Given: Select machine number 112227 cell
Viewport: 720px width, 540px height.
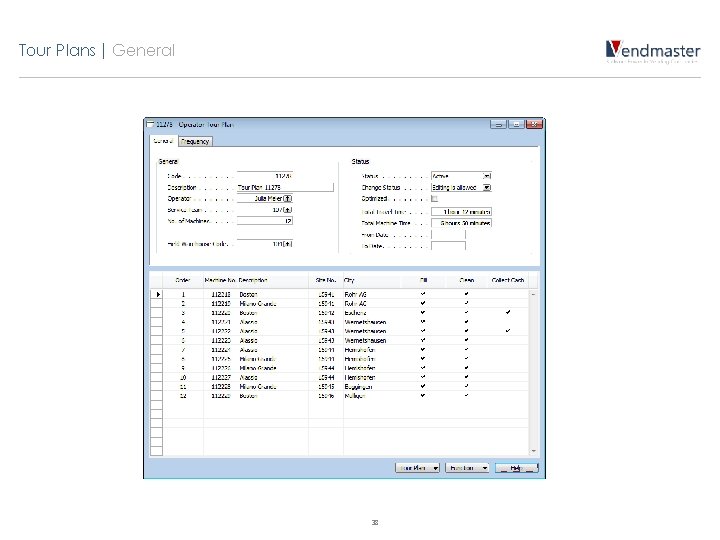Looking at the screenshot, I should pos(221,377).
